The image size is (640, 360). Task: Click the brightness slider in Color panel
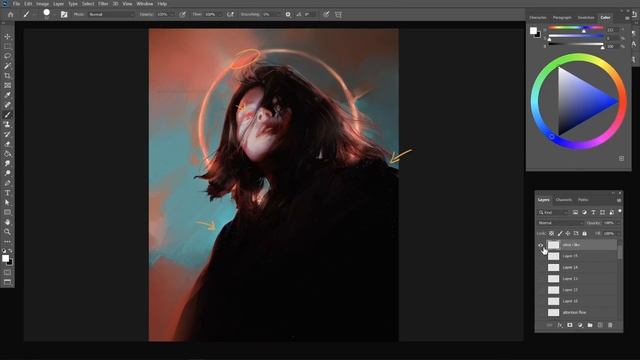pos(576,44)
